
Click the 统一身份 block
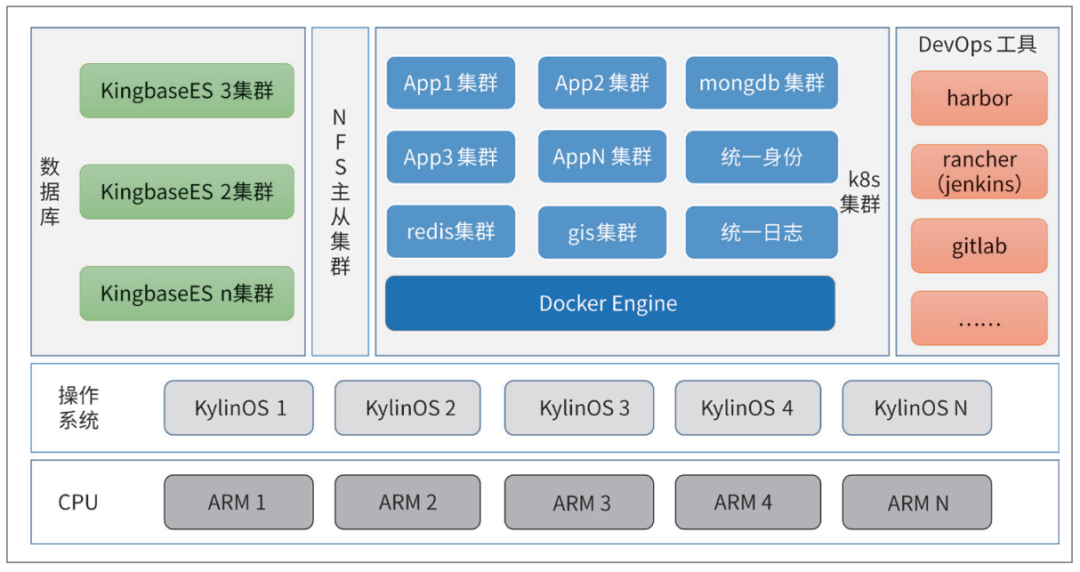coord(762,157)
